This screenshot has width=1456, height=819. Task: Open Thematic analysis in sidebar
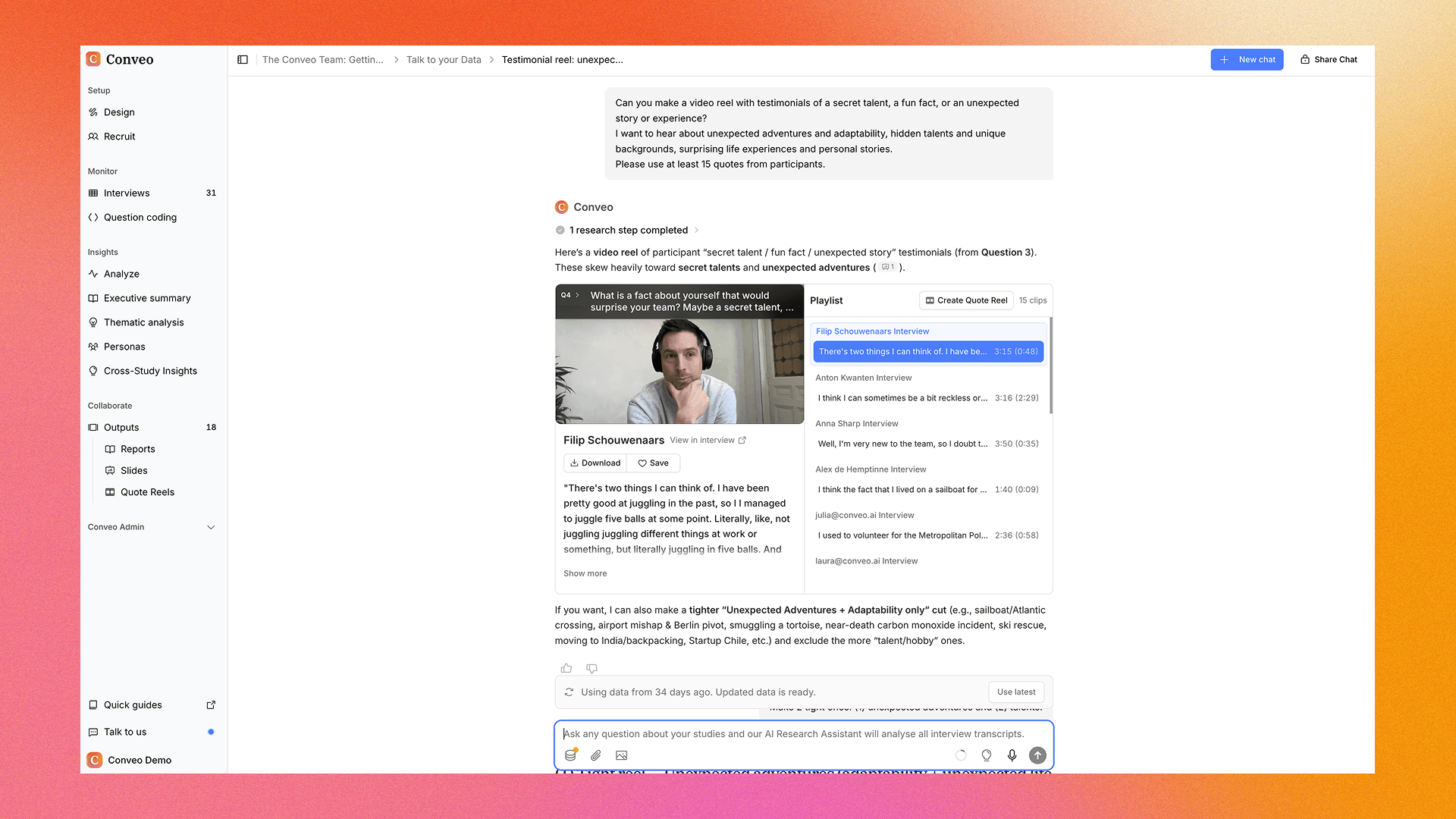click(144, 322)
